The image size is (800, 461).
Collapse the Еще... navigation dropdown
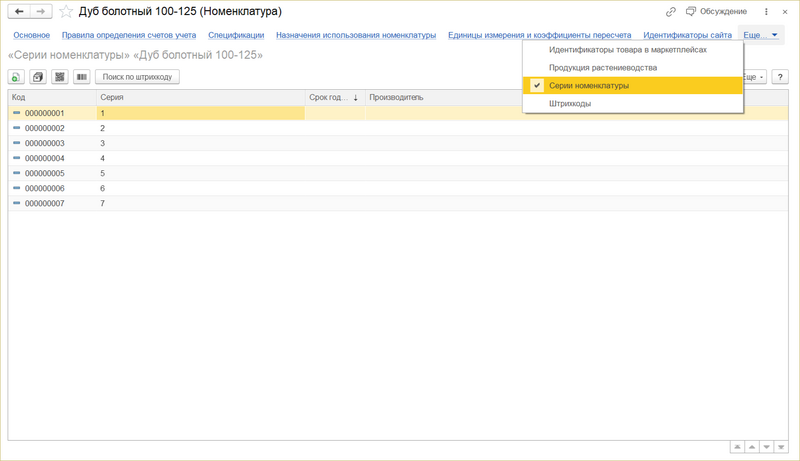point(761,35)
